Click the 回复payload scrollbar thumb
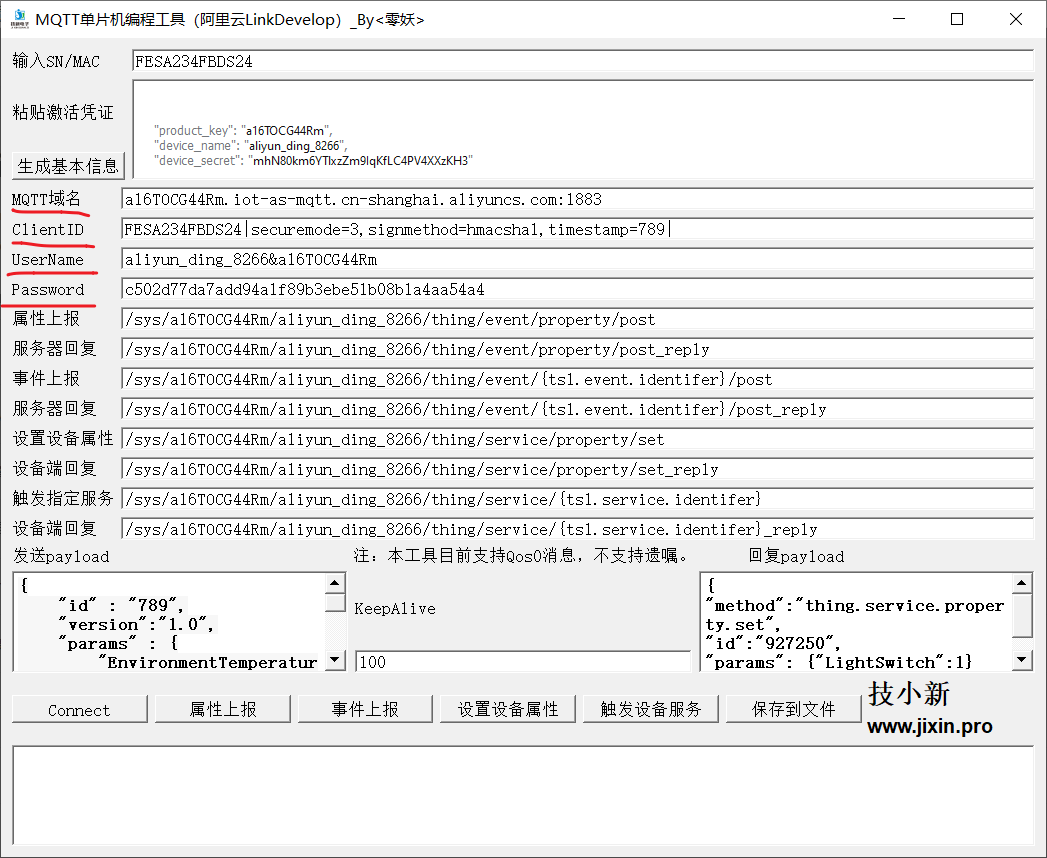Screen dimensions: 1047x858 [1022, 615]
